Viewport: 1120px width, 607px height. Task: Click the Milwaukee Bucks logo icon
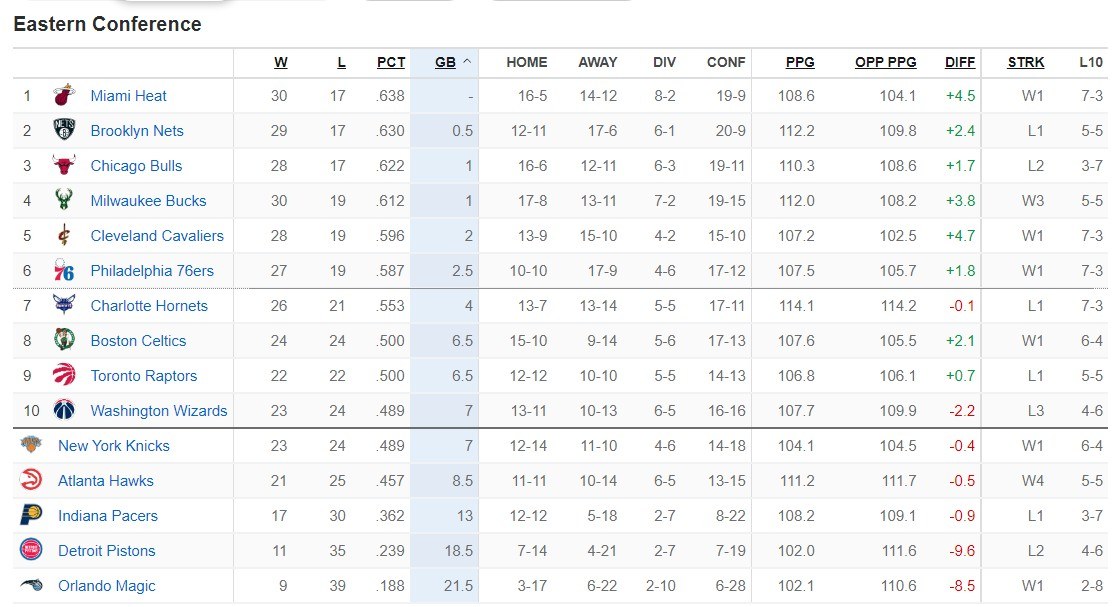tap(64, 201)
